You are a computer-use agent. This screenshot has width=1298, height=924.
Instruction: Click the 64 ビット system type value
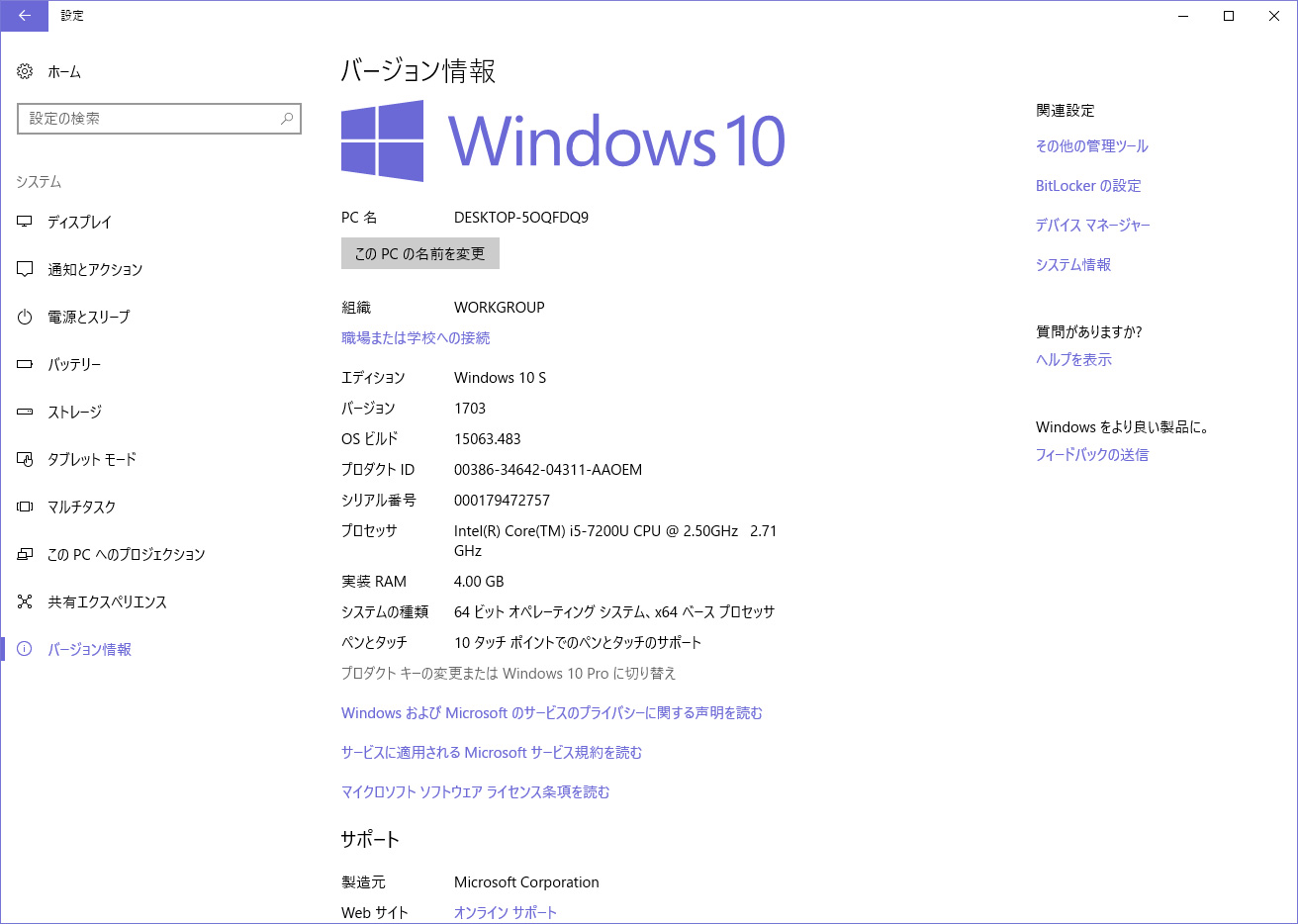(614, 611)
